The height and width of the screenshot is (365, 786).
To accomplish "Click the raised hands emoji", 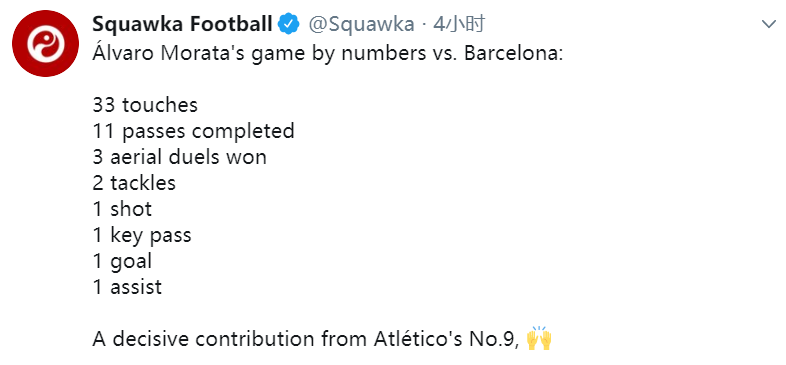I will [539, 338].
